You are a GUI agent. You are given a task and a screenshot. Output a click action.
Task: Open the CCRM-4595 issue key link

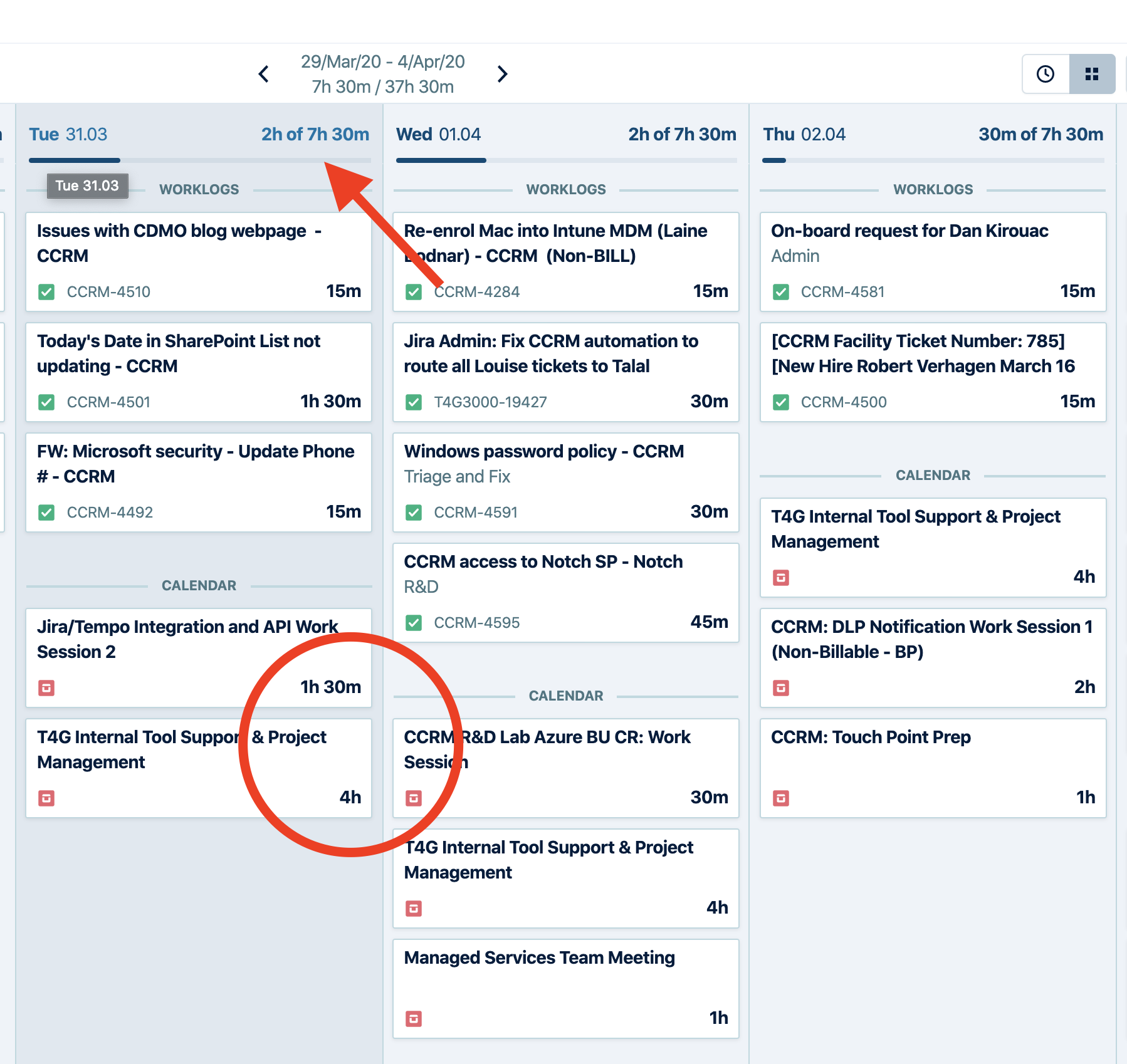[476, 623]
